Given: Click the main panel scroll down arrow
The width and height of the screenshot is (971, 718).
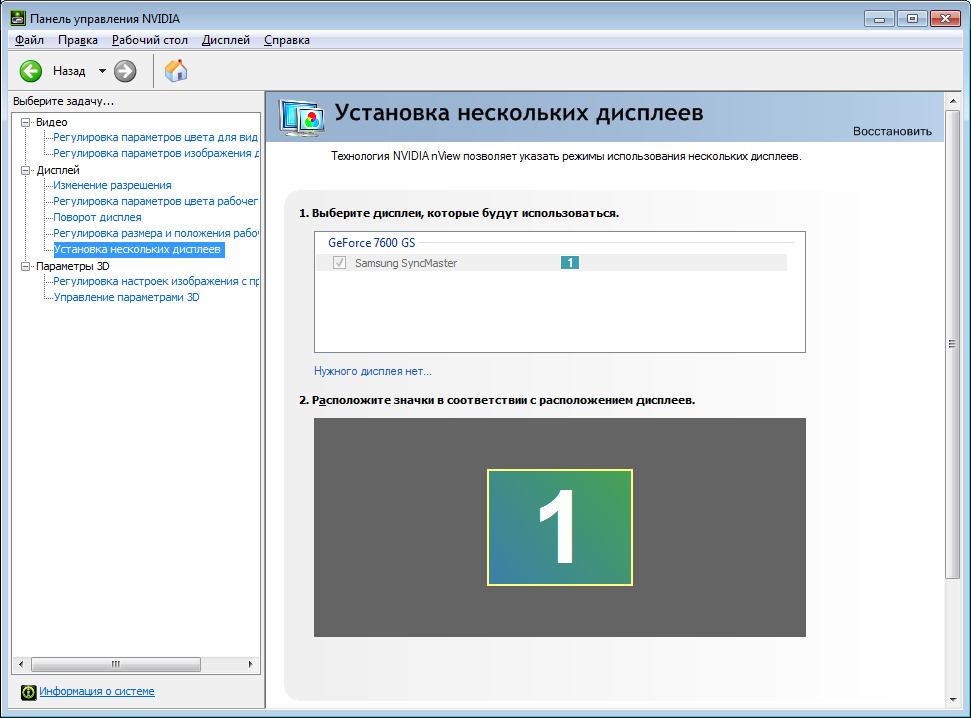Looking at the screenshot, I should pyautogui.click(x=952, y=700).
